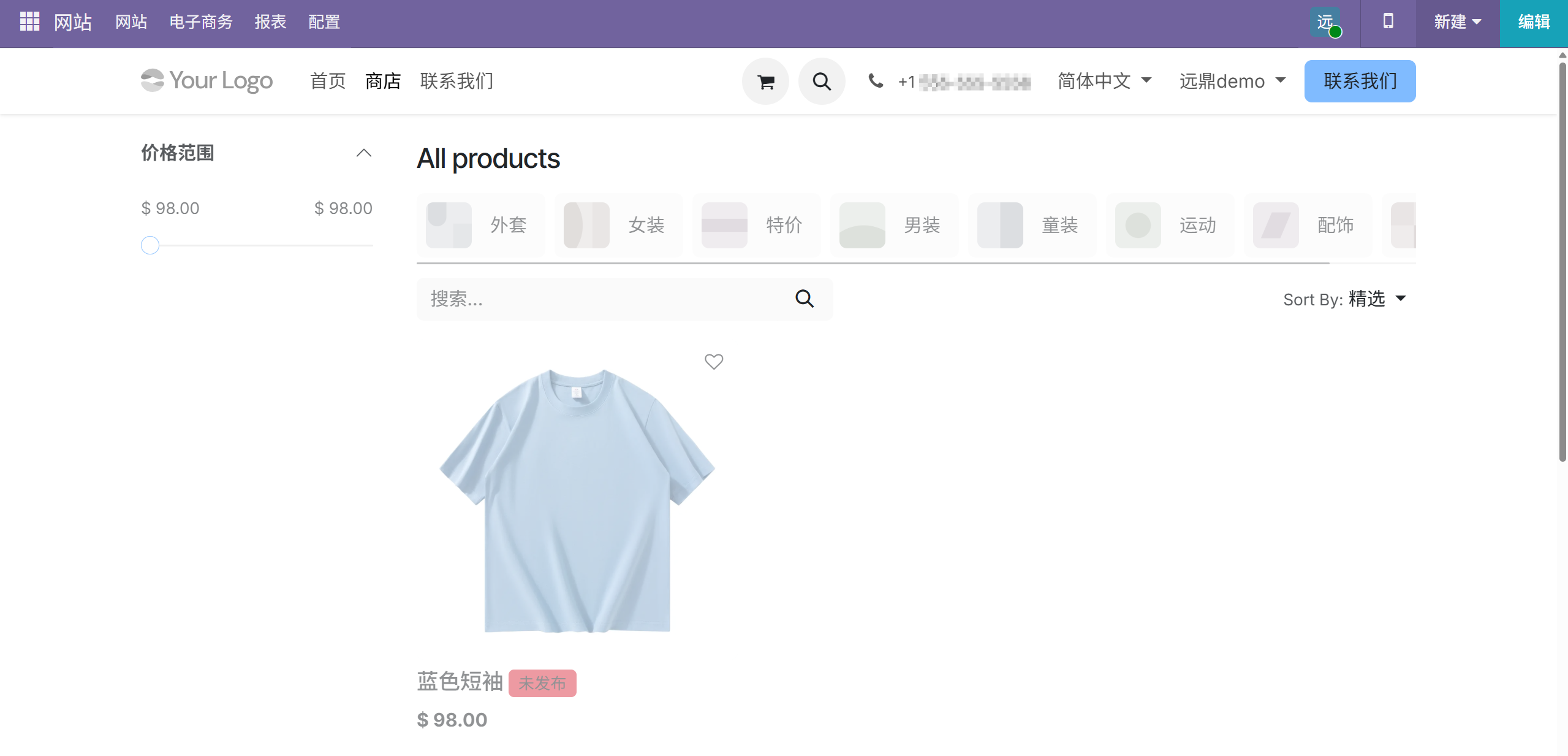This screenshot has width=1568, height=756.
Task: Click inside the 搜索 input field
Action: point(582,299)
